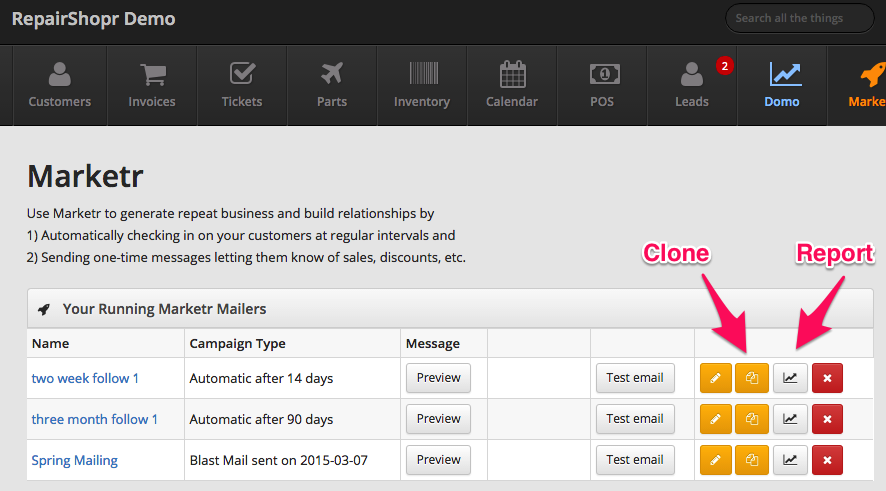This screenshot has height=491, width=886.
Task: Open report chart for Spring Mailing
Action: [790, 460]
